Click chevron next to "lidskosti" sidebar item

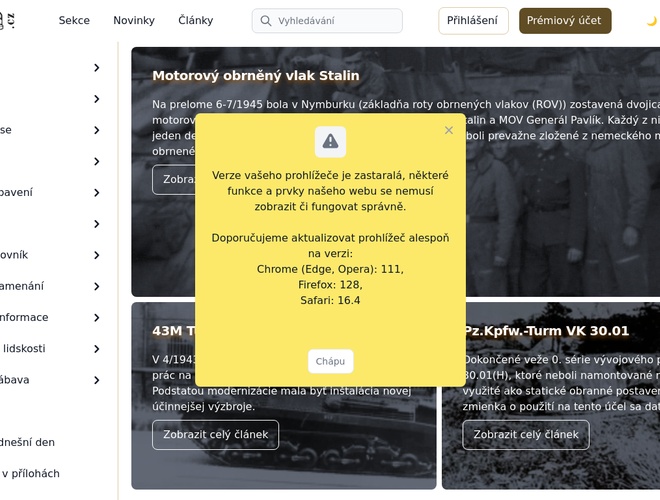click(97, 349)
